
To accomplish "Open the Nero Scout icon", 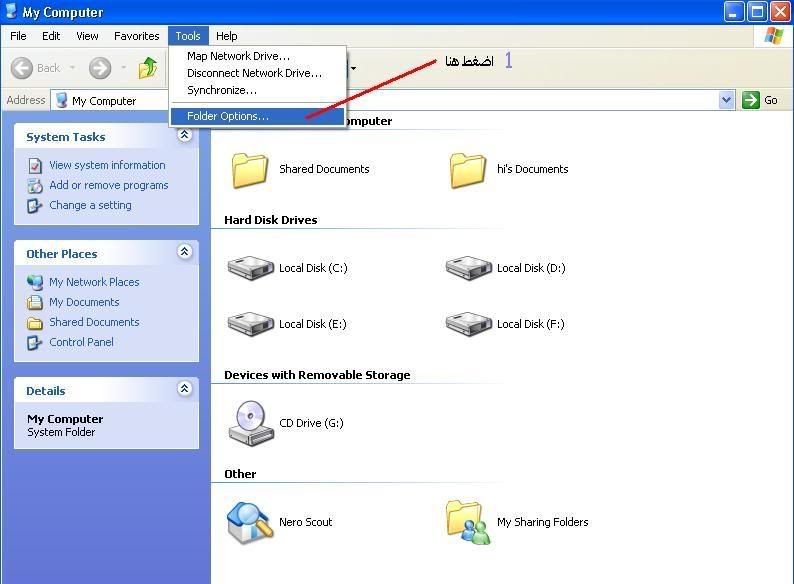I will click(x=248, y=522).
